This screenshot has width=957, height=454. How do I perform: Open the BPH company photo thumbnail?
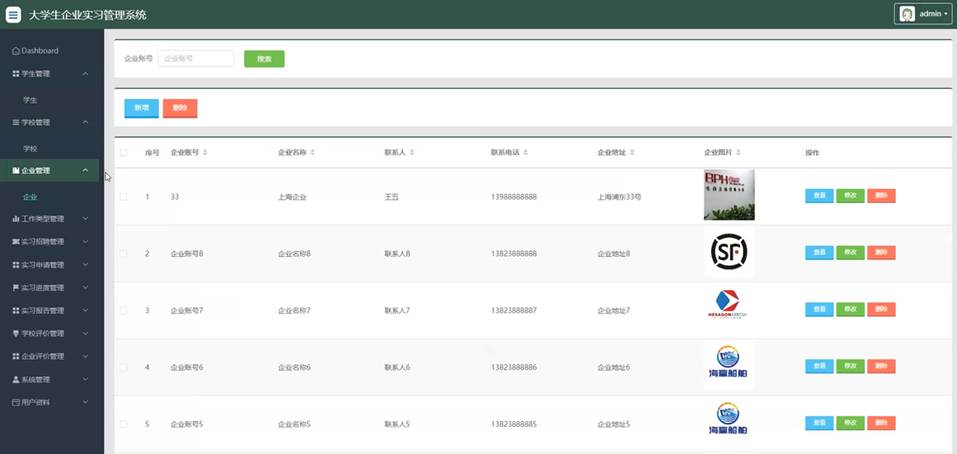(x=729, y=195)
